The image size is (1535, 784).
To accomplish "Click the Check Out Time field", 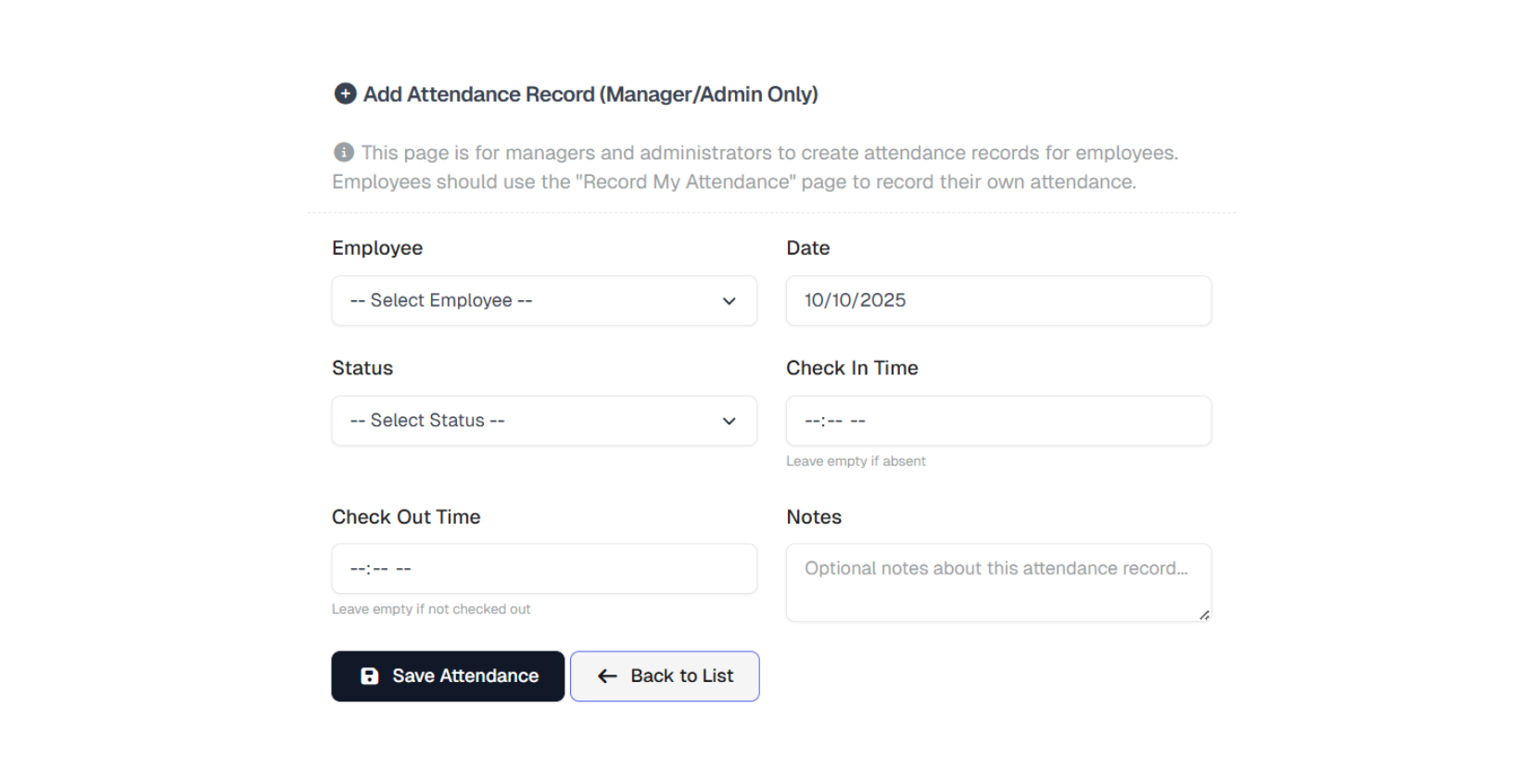I will tap(544, 569).
